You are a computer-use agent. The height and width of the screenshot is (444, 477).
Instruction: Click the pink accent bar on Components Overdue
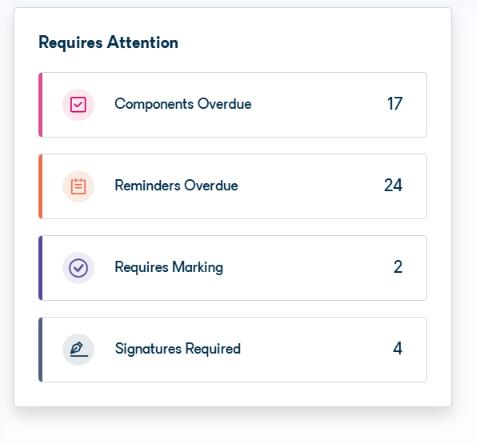pos(40,105)
